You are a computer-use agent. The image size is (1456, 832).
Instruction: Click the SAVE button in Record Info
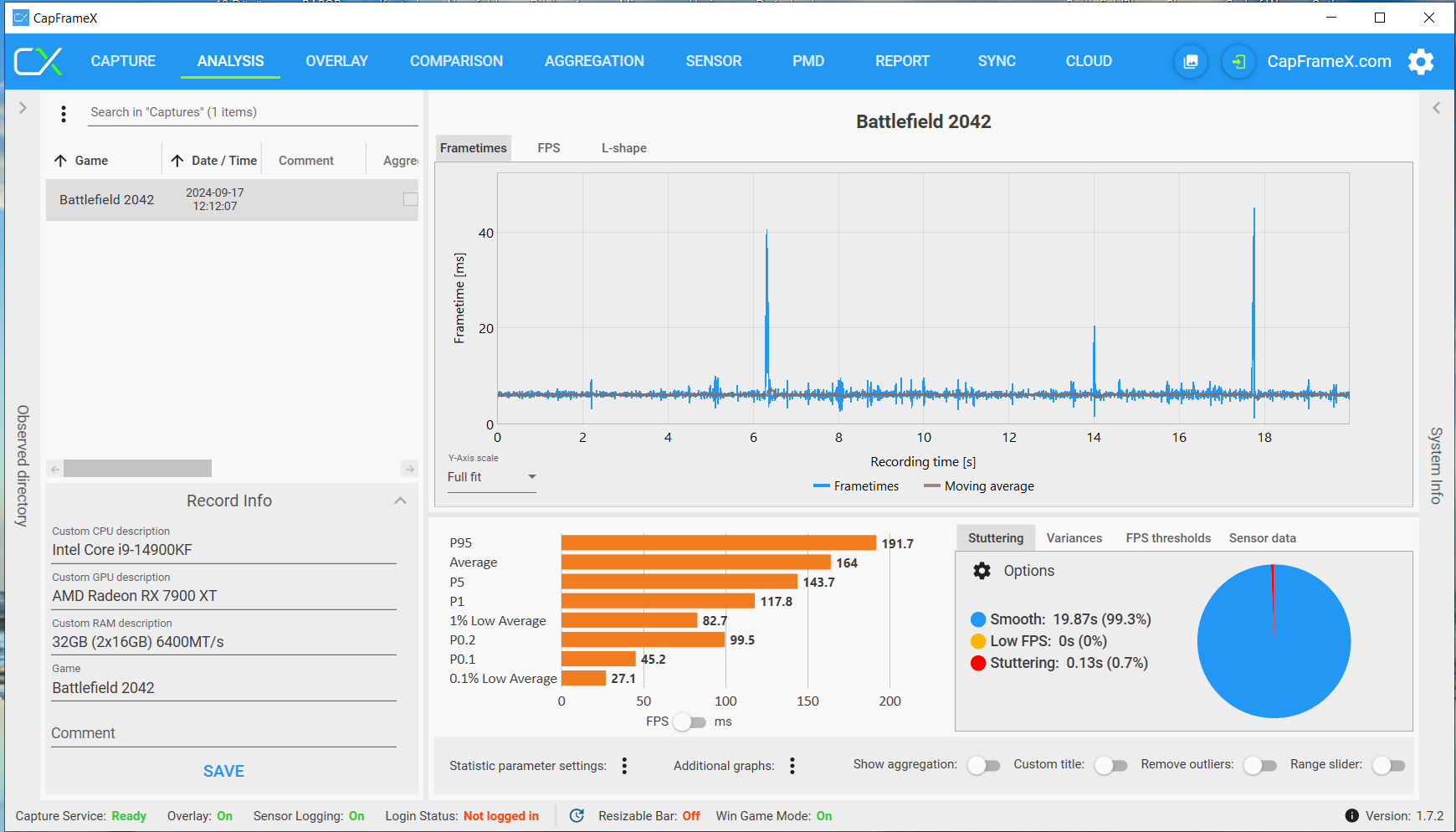click(x=224, y=772)
